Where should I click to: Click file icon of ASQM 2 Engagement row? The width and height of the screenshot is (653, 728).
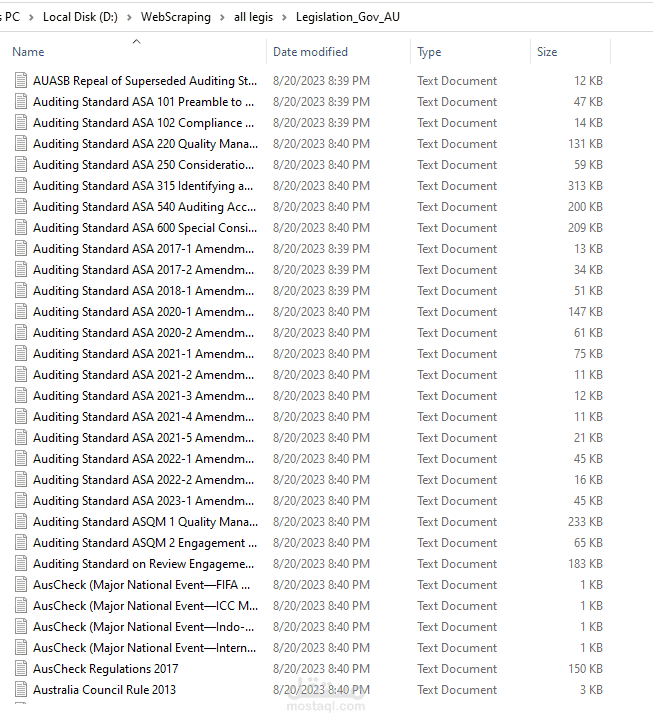pyautogui.click(x=21, y=543)
